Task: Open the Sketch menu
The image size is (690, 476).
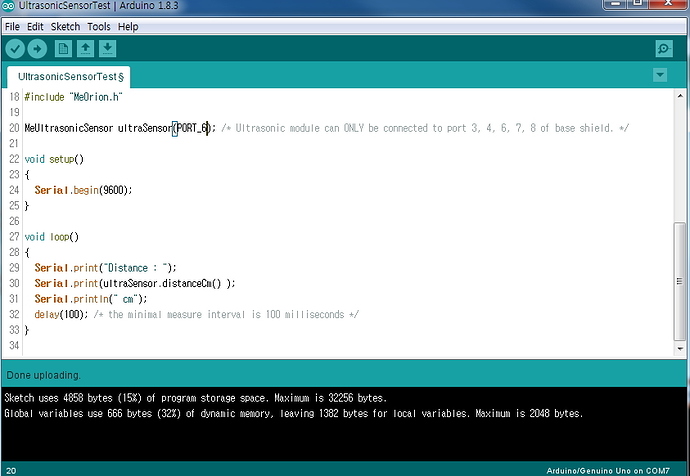Action: pyautogui.click(x=65, y=27)
